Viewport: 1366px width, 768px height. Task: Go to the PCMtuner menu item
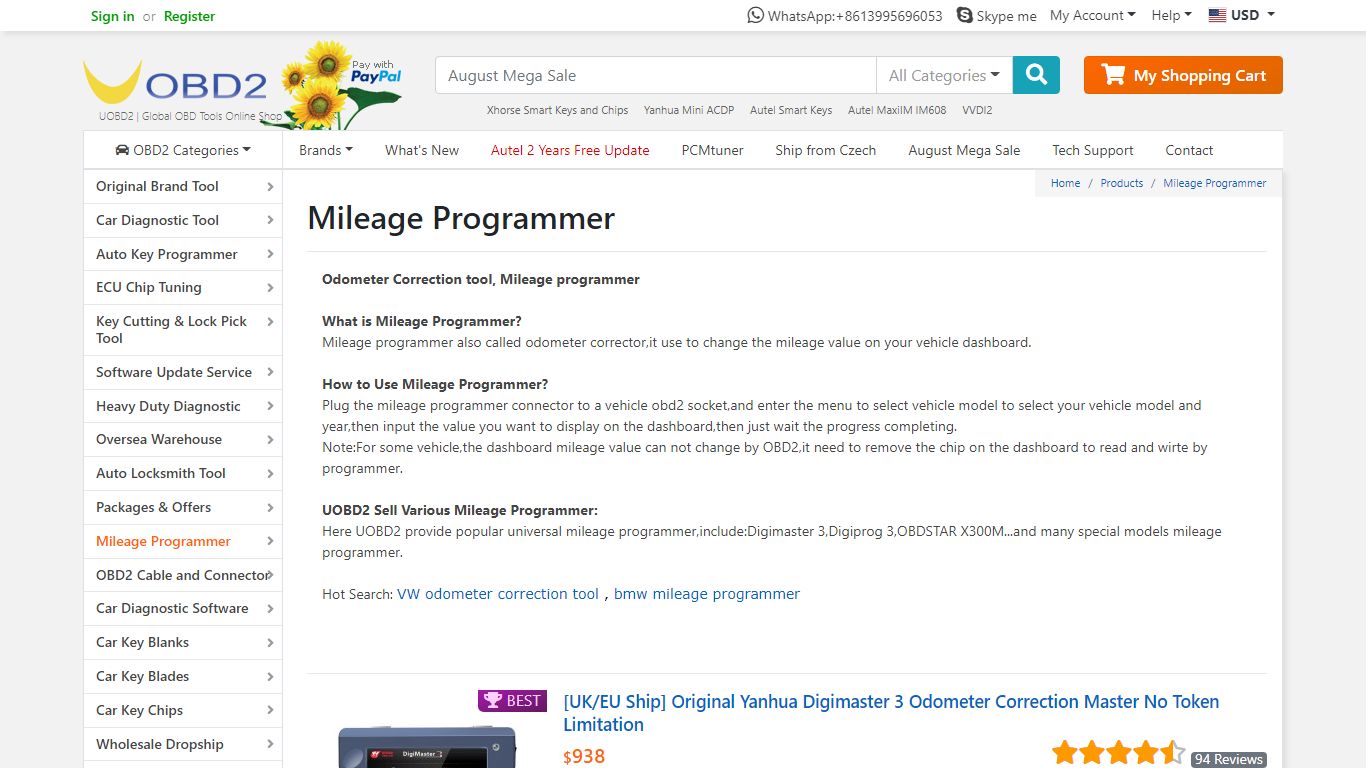(x=712, y=150)
